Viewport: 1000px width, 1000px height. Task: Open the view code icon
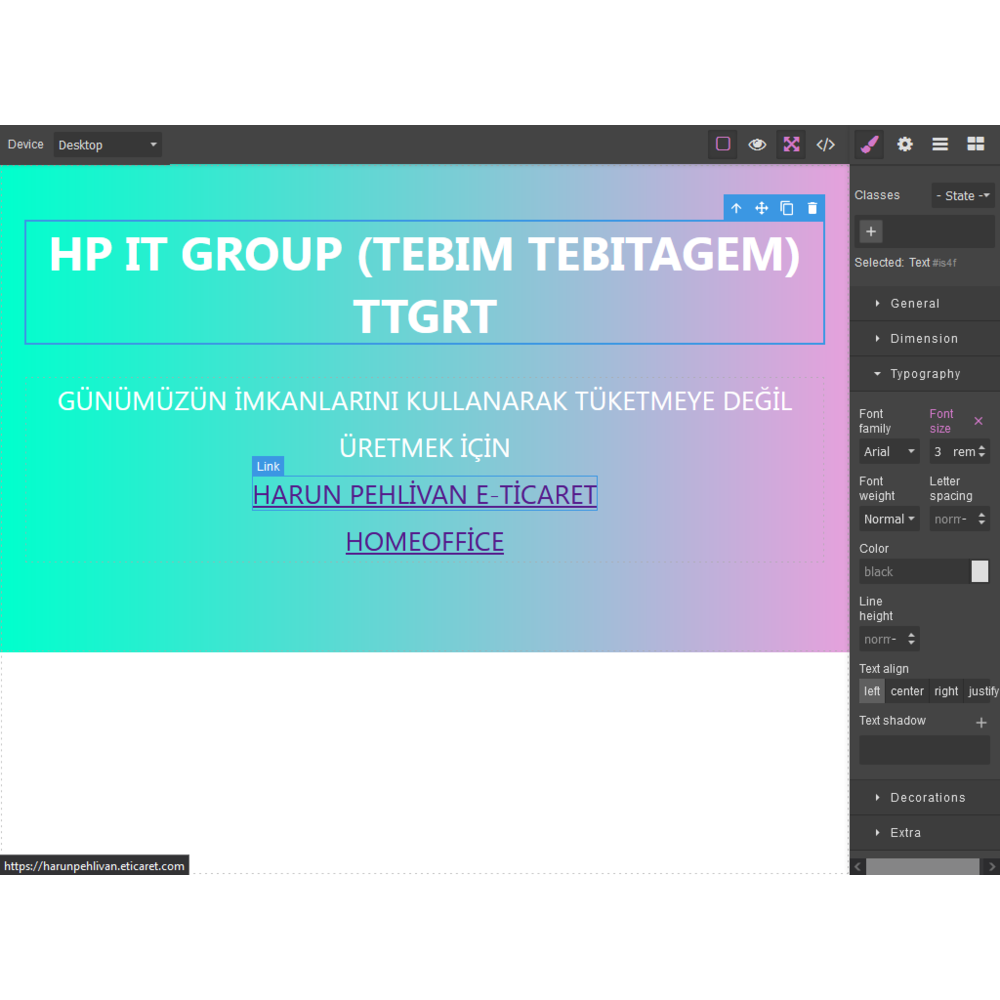pos(825,144)
